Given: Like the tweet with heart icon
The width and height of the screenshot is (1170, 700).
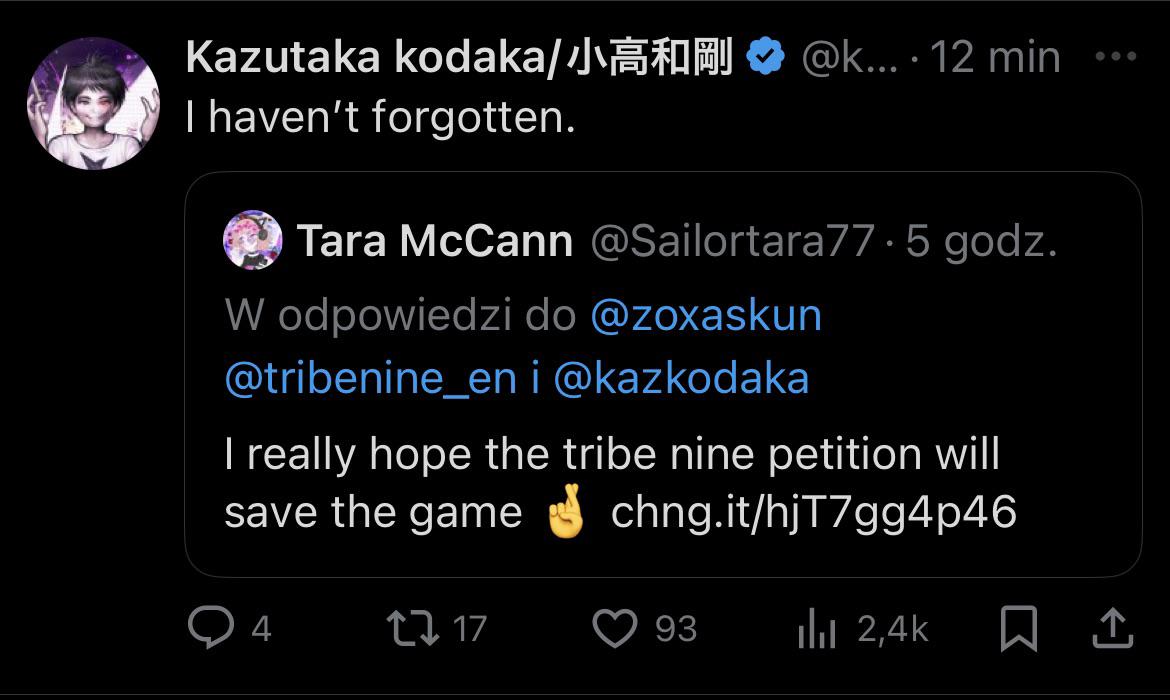Looking at the screenshot, I should 615,628.
